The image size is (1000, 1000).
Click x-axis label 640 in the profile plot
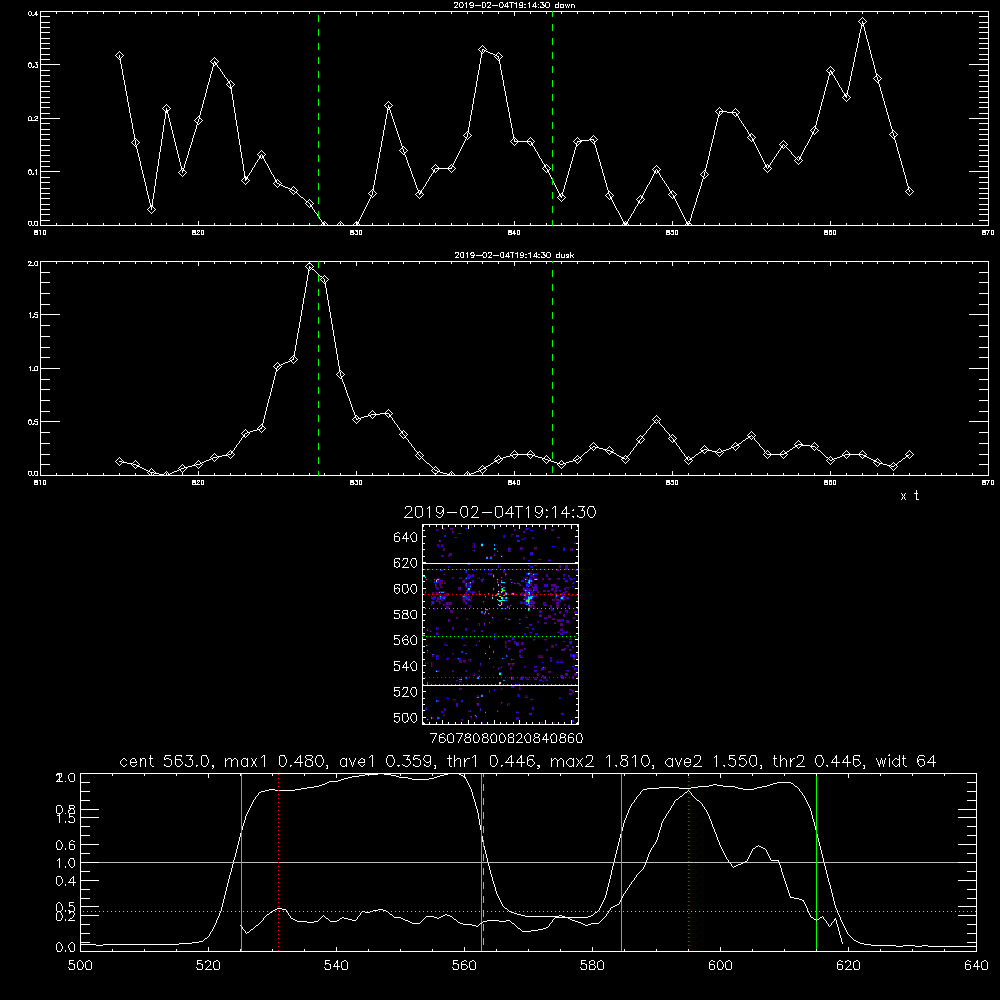976,966
